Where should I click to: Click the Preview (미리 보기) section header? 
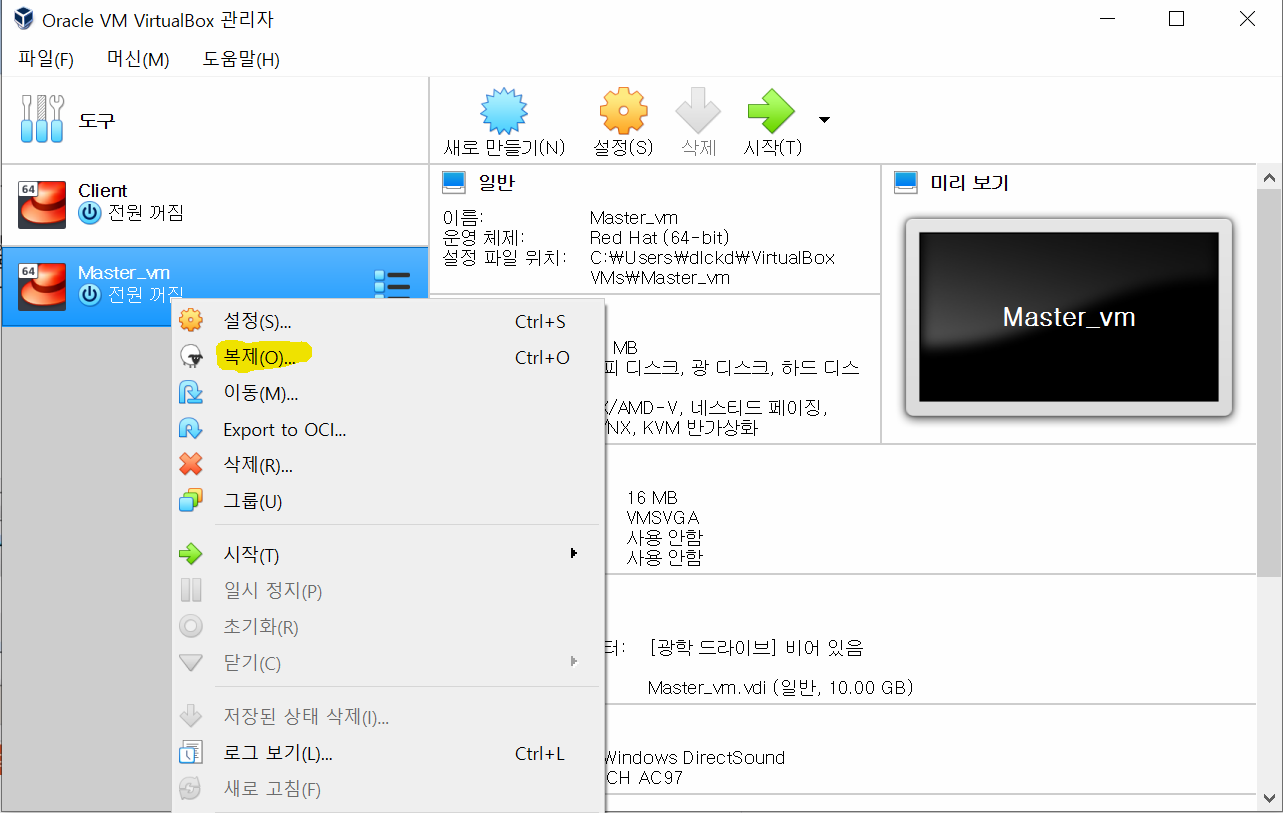point(969,183)
